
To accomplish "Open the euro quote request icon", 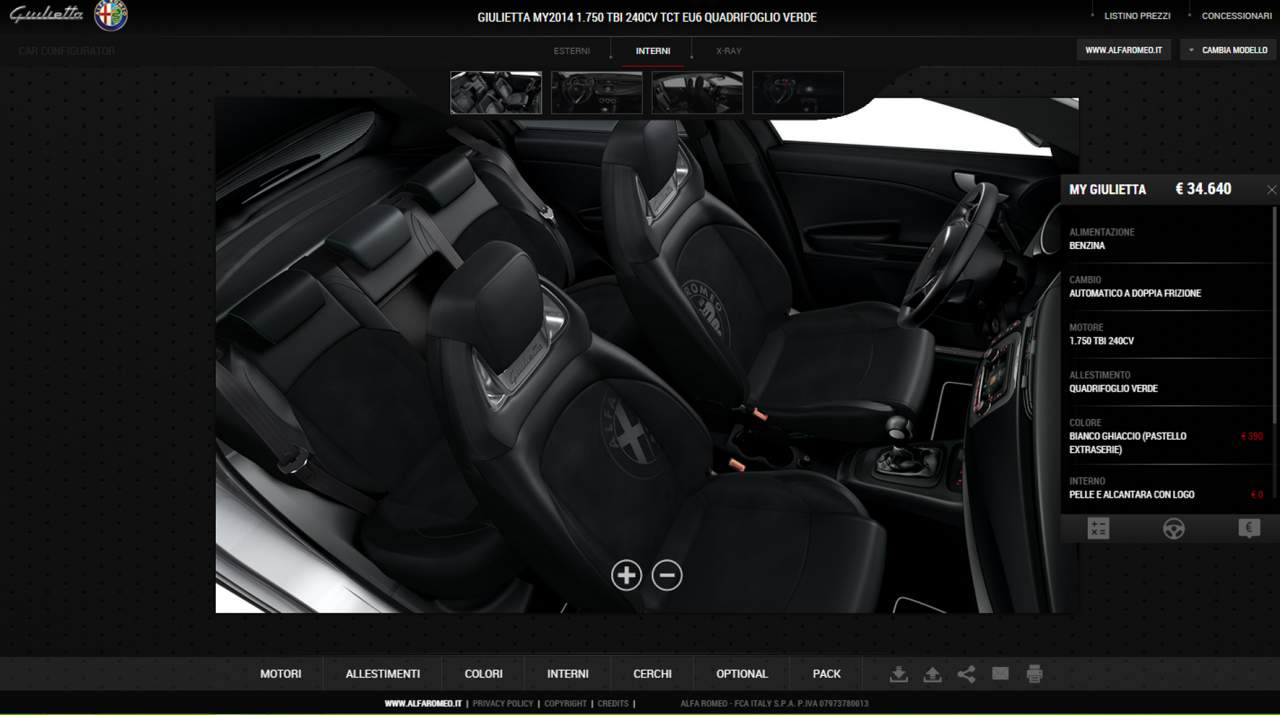I will 1249,529.
